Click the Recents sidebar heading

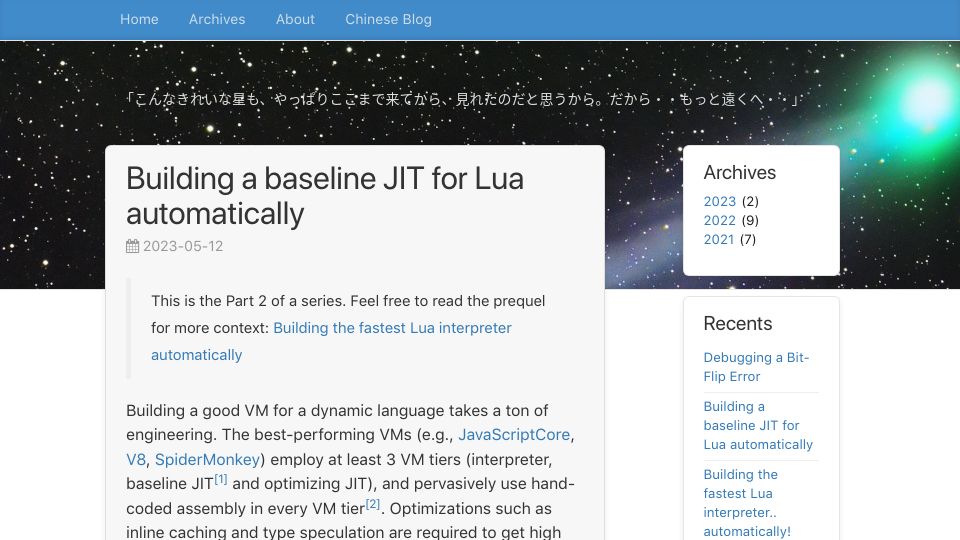738,323
